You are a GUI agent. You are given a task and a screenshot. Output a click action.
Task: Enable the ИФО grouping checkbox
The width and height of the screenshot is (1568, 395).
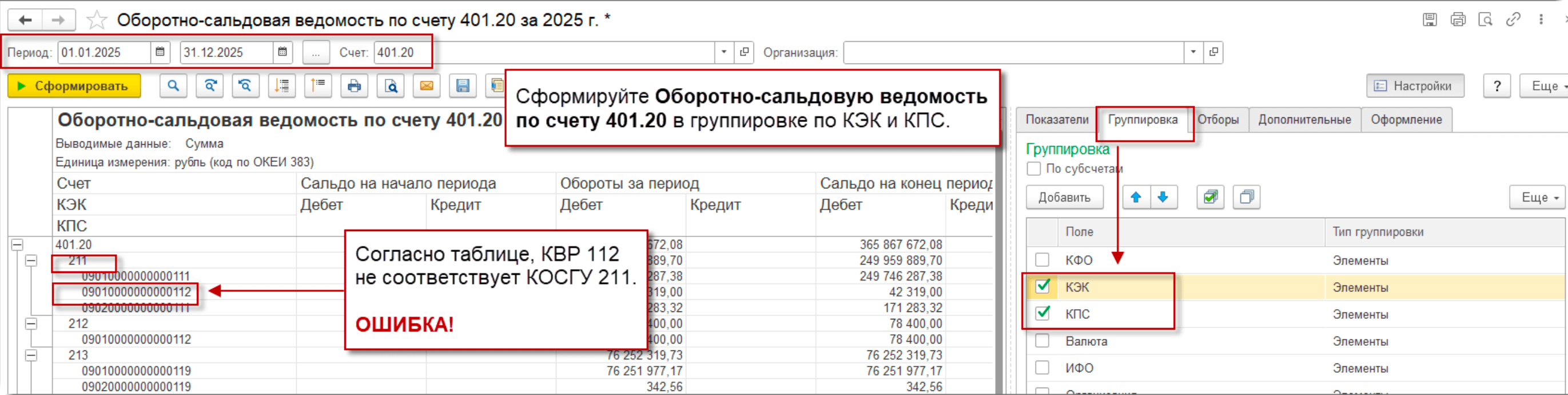[x=1042, y=368]
